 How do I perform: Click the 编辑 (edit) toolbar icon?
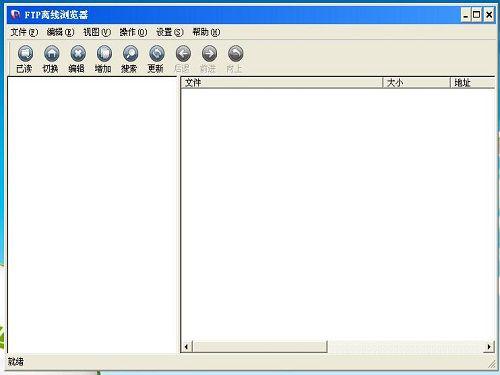(x=78, y=54)
